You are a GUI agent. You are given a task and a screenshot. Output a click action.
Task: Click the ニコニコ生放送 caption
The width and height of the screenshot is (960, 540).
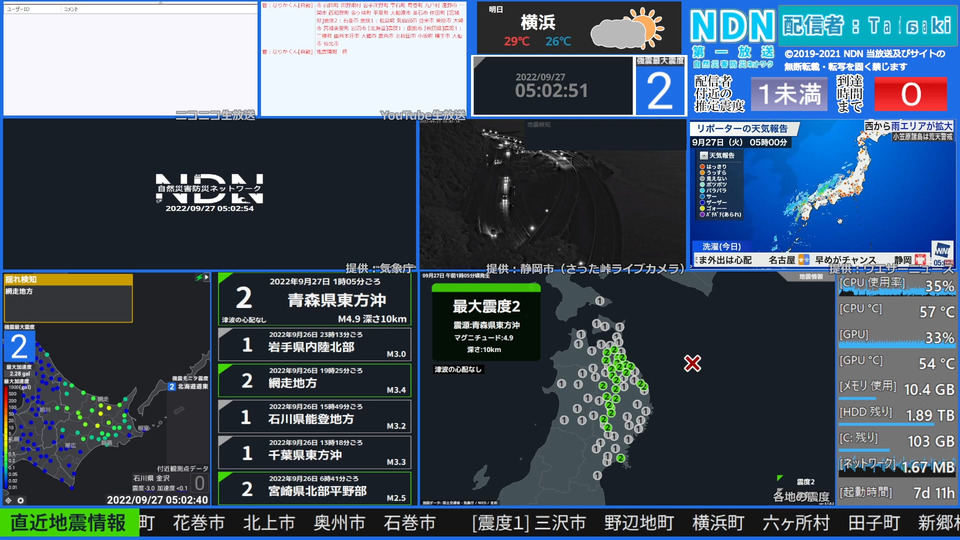coord(215,115)
